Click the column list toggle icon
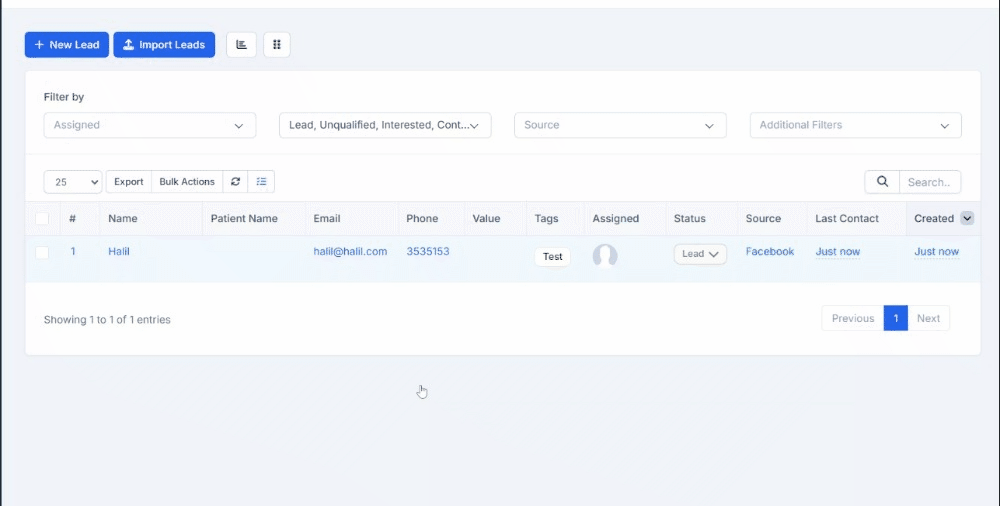The image size is (1000, 506). pyautogui.click(x=261, y=182)
